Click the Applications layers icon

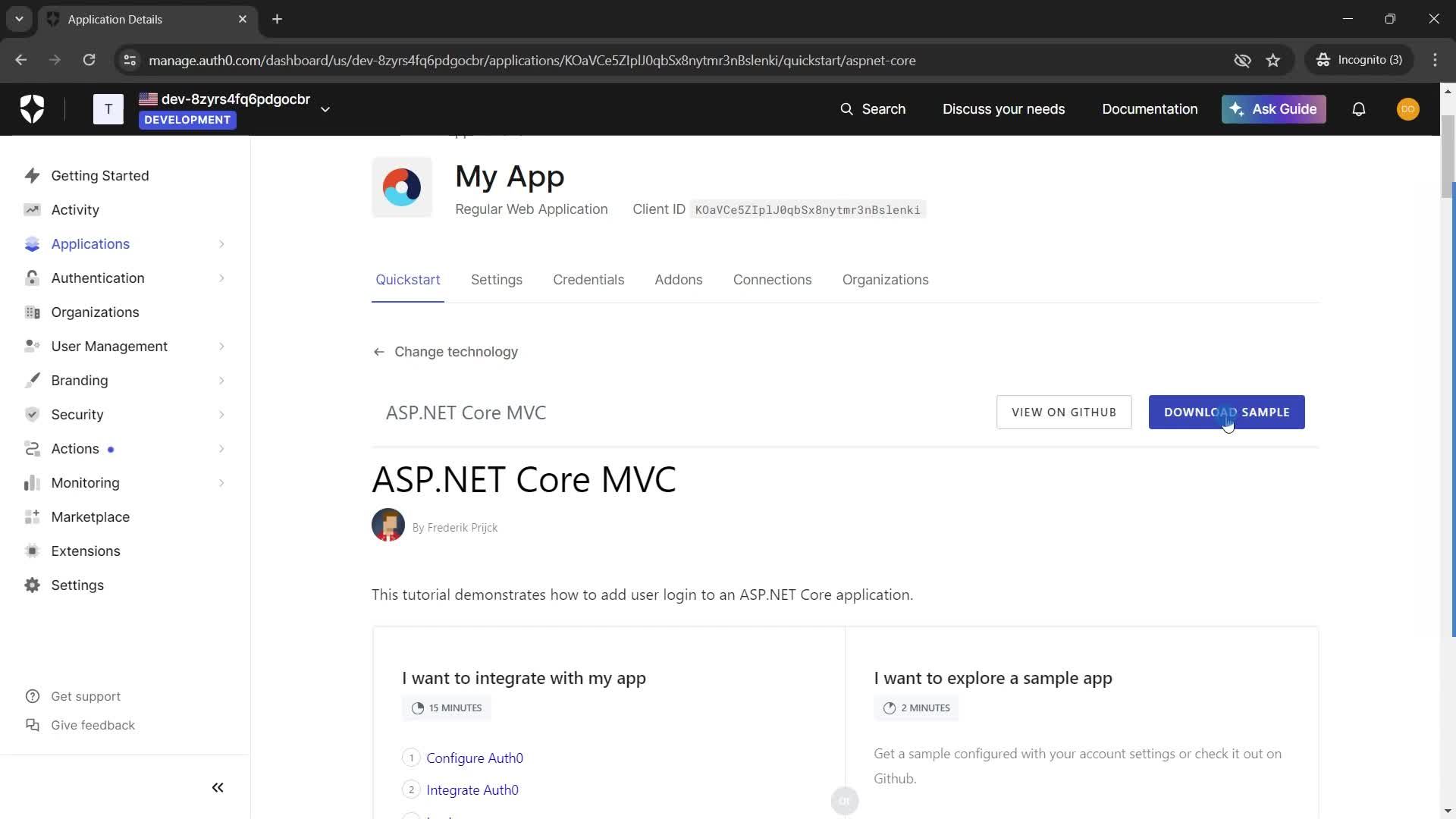[32, 244]
